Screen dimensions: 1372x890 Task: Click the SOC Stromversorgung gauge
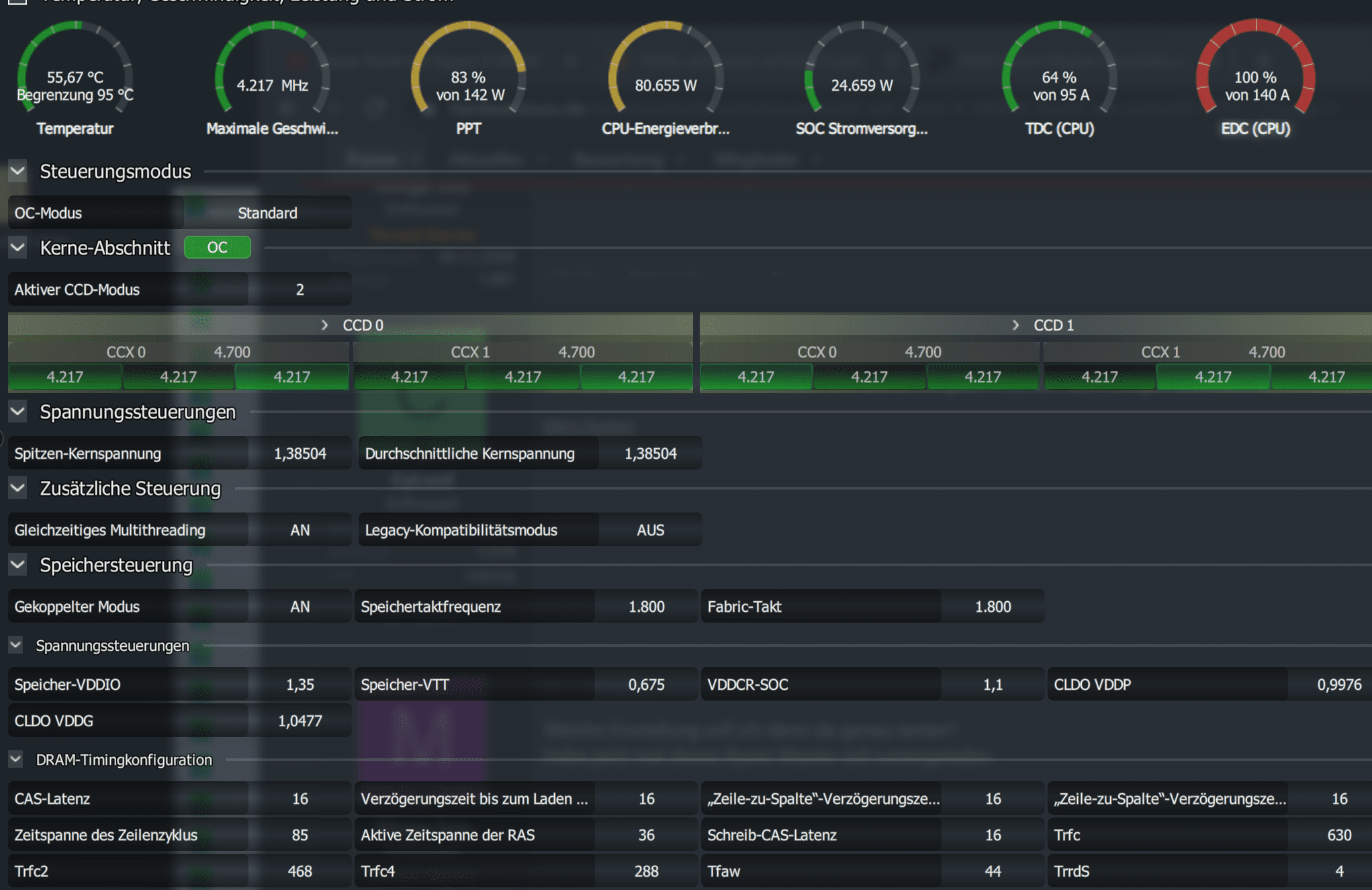click(862, 77)
